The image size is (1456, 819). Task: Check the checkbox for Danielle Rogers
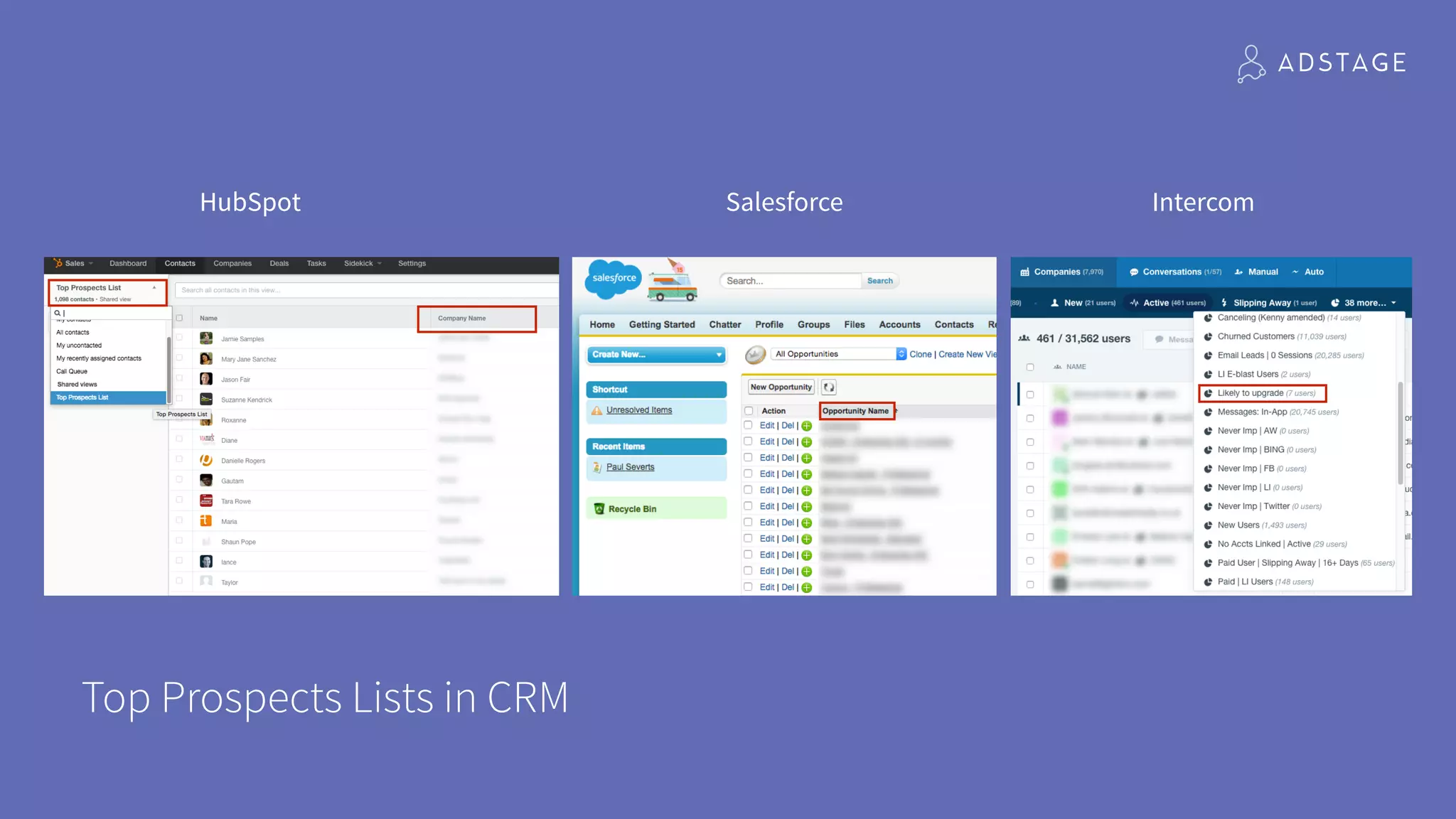click(x=179, y=459)
